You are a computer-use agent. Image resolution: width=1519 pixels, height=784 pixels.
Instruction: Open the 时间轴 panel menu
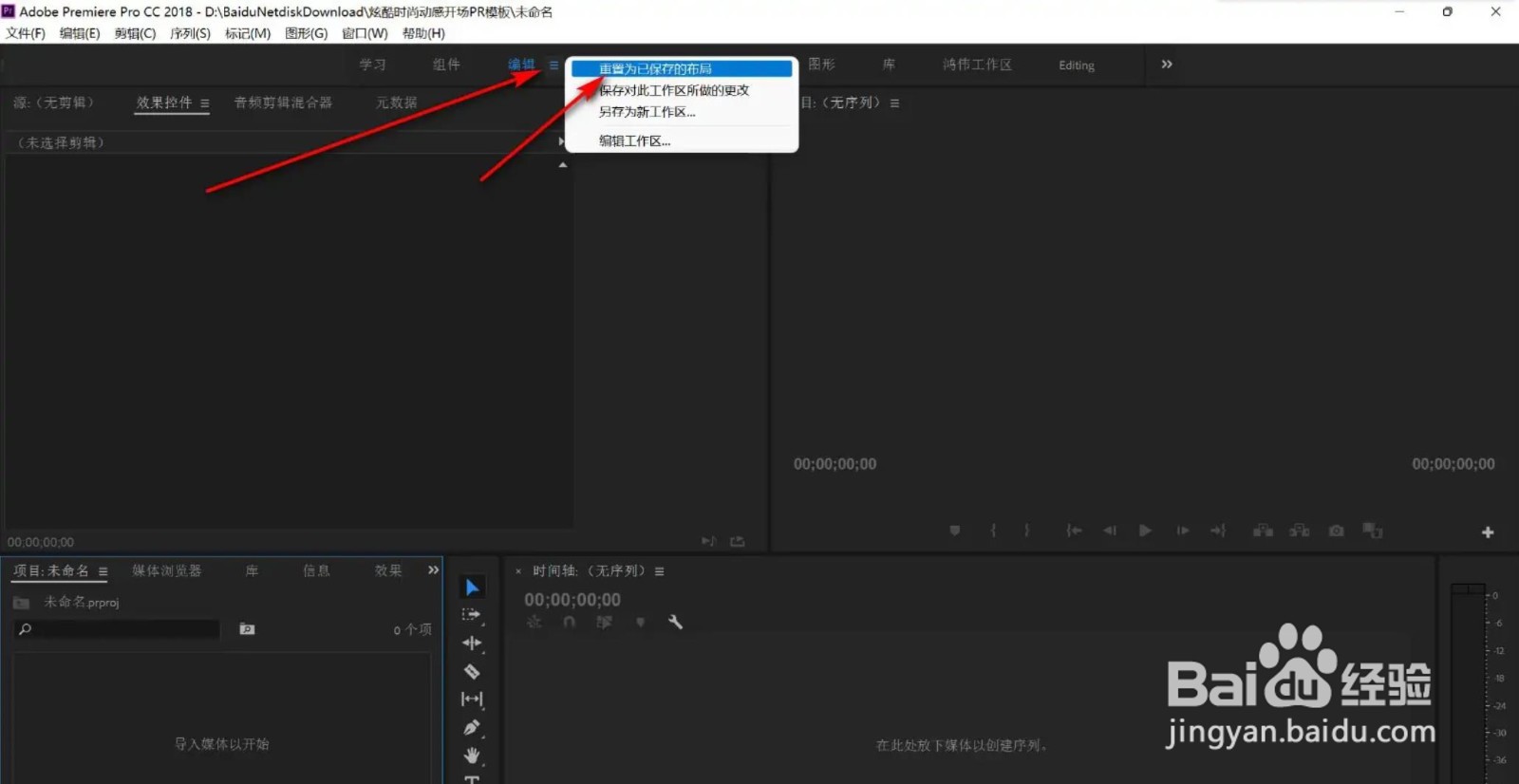(659, 571)
